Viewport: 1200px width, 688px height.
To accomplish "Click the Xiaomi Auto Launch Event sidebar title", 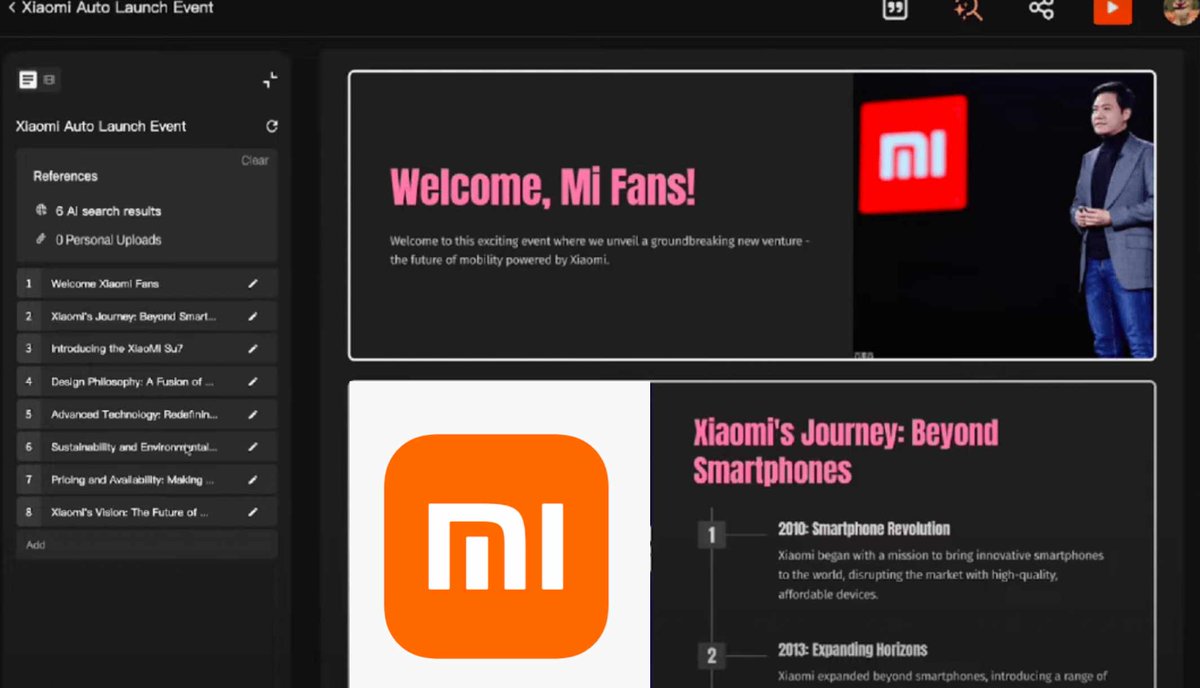I will click(101, 126).
